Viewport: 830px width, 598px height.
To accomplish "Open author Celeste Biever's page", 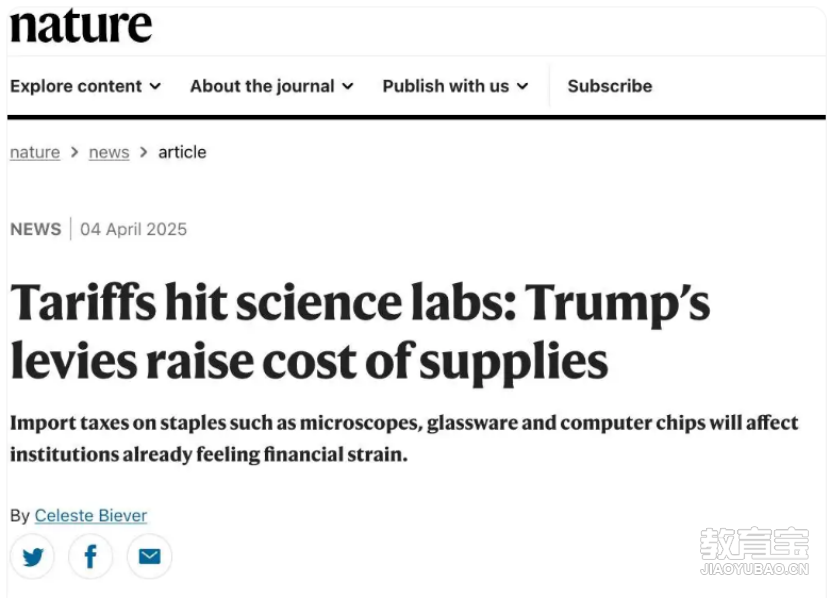I will [91, 515].
